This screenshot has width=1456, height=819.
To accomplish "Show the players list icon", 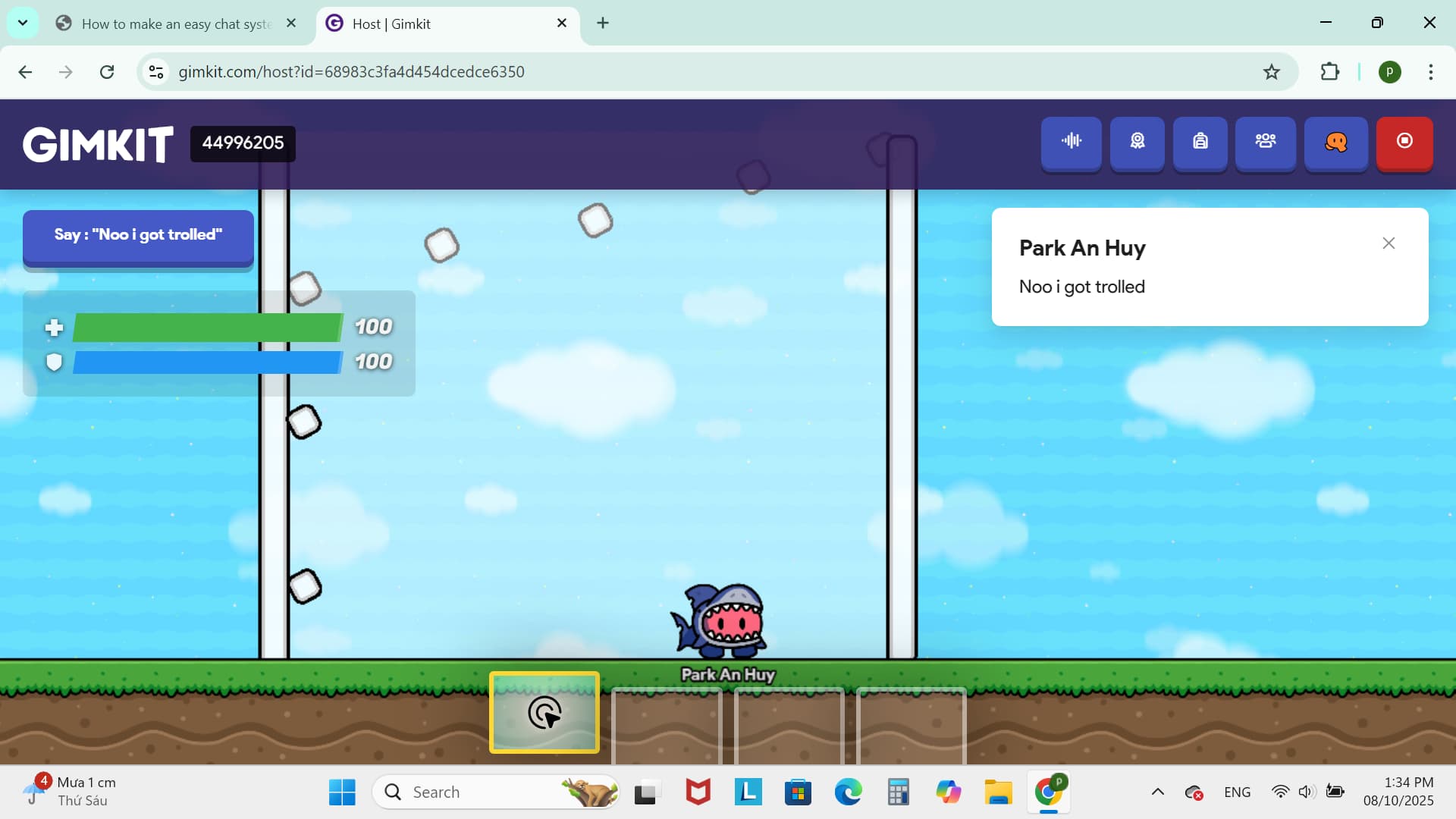I will pos(1265,142).
